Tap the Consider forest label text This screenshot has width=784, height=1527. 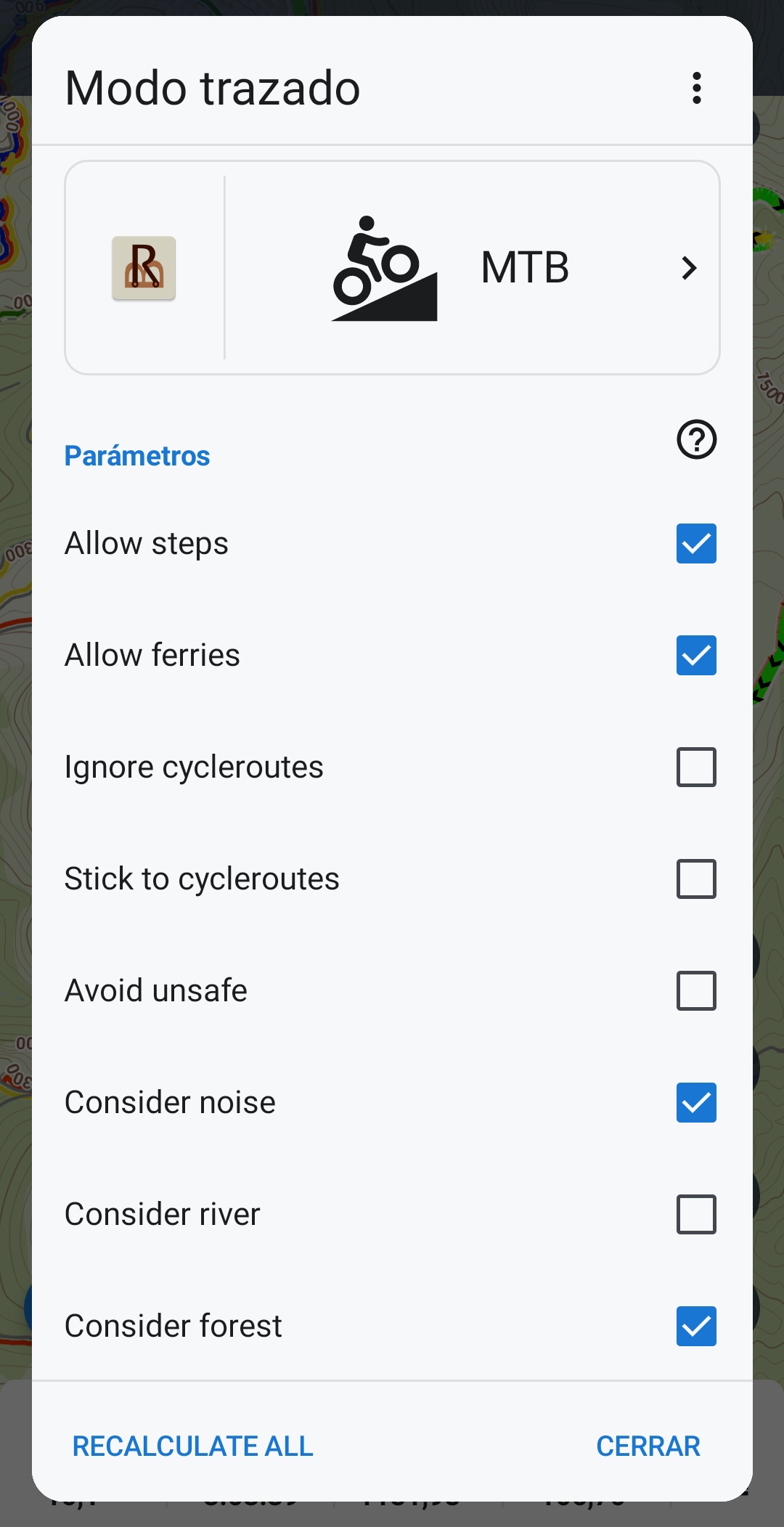click(x=173, y=1326)
